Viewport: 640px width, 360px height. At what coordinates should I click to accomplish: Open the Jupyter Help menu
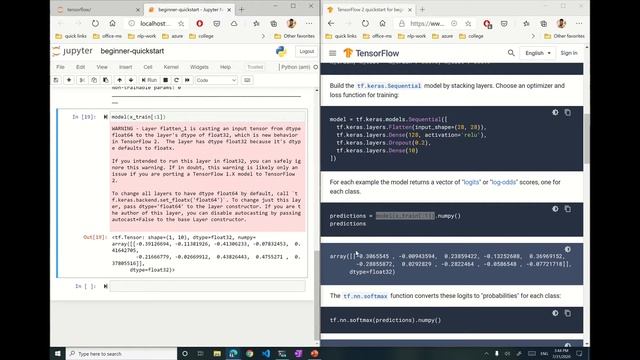(225, 67)
